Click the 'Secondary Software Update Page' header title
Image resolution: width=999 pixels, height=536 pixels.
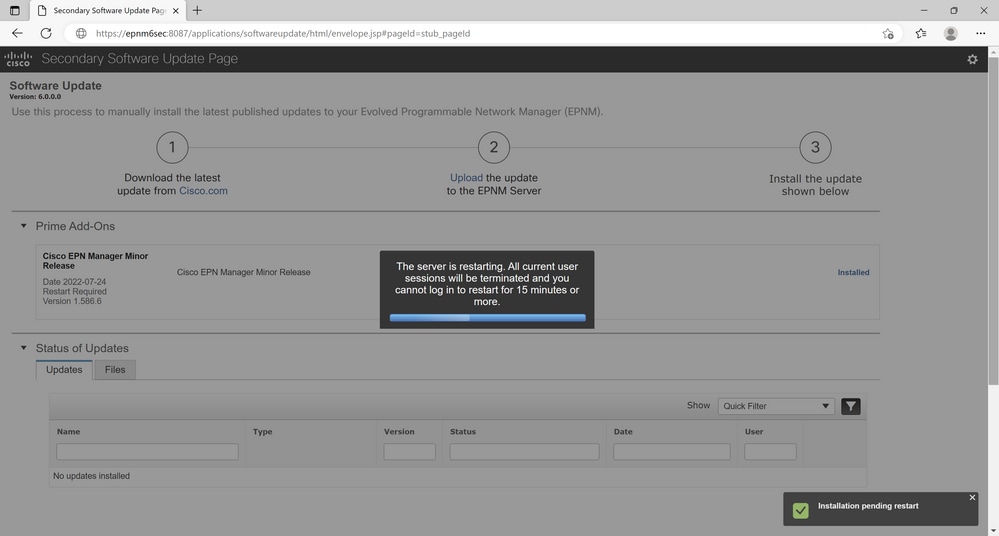140,59
